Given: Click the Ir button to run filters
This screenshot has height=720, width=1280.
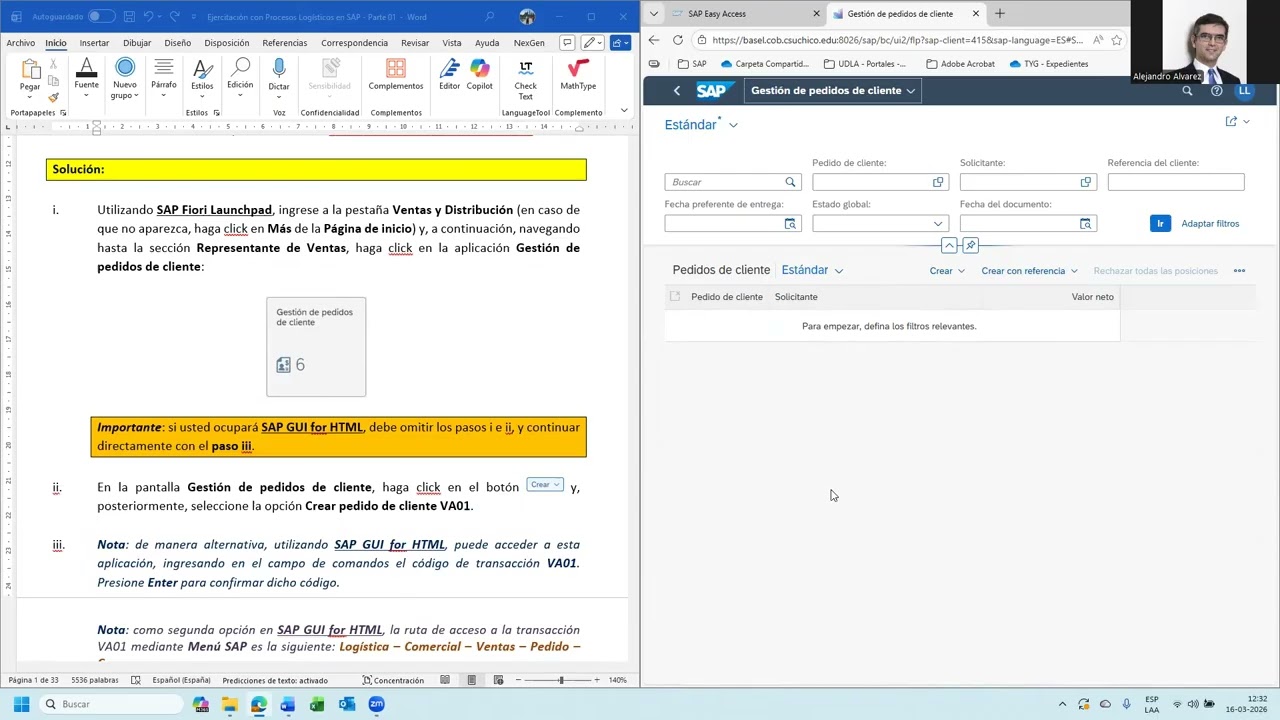Looking at the screenshot, I should pos(1160,224).
